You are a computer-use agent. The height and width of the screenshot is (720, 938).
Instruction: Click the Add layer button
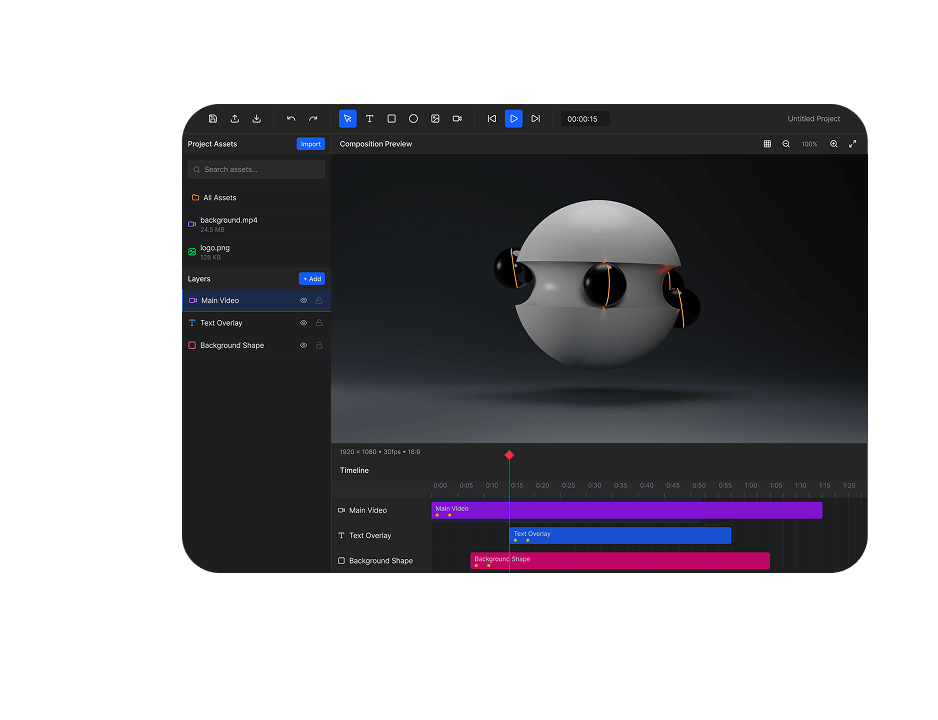pos(312,279)
